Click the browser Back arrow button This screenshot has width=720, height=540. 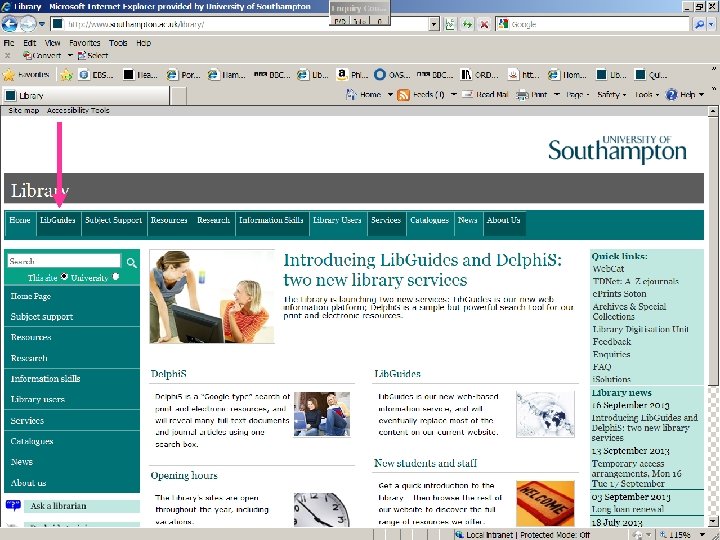click(10, 24)
